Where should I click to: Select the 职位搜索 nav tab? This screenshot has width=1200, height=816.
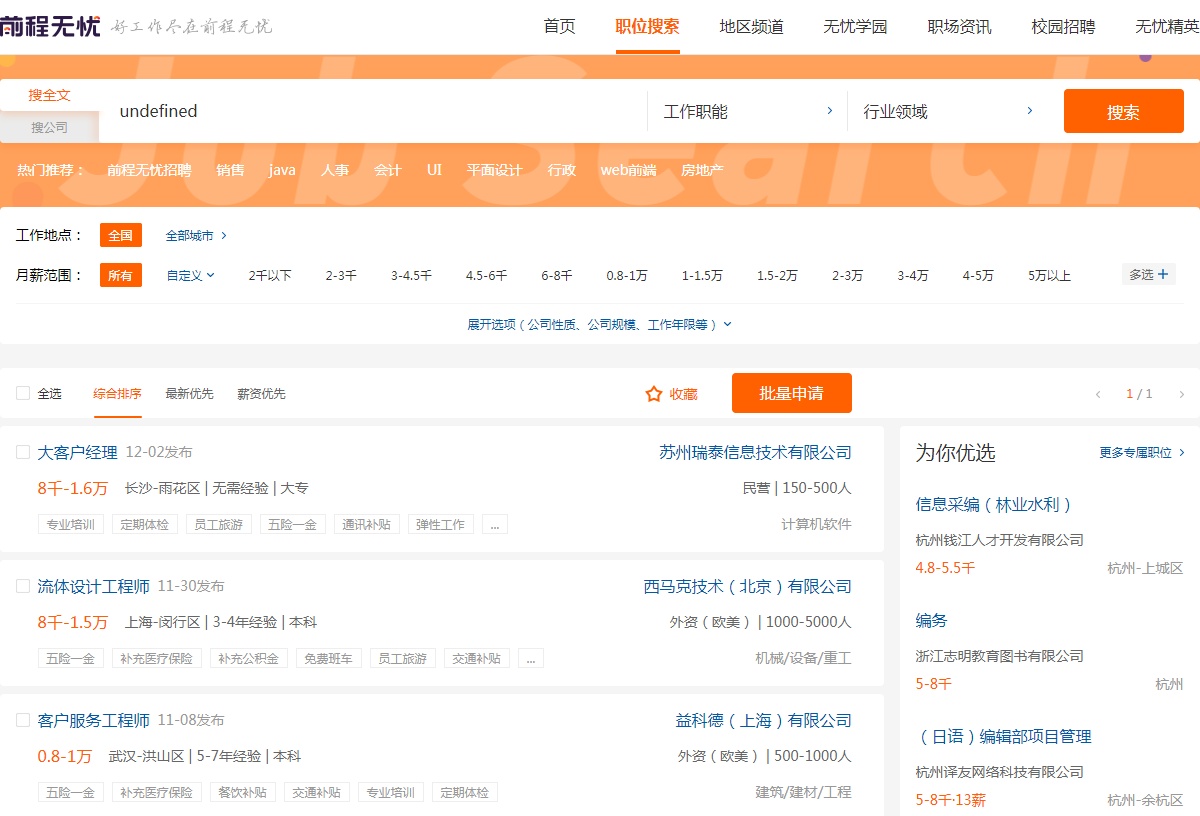(647, 27)
